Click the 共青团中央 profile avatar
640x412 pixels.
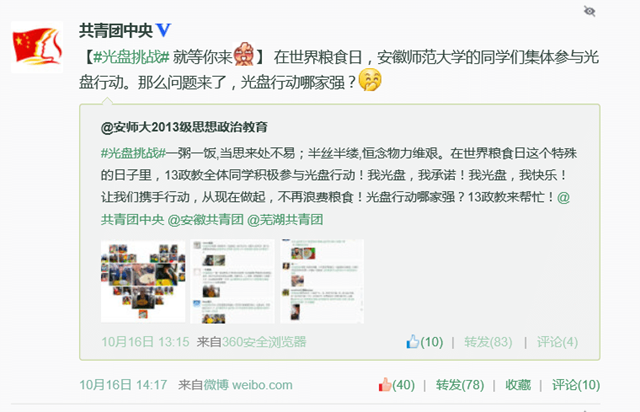coord(37,47)
